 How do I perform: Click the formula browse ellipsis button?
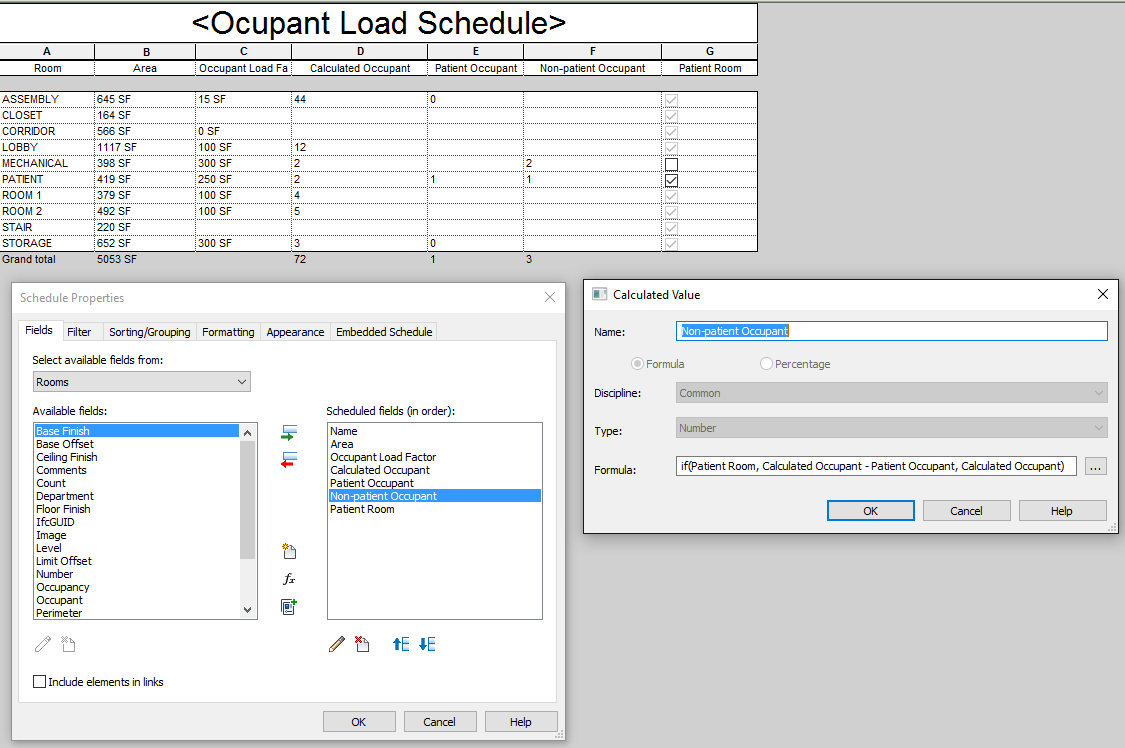[x=1095, y=467]
